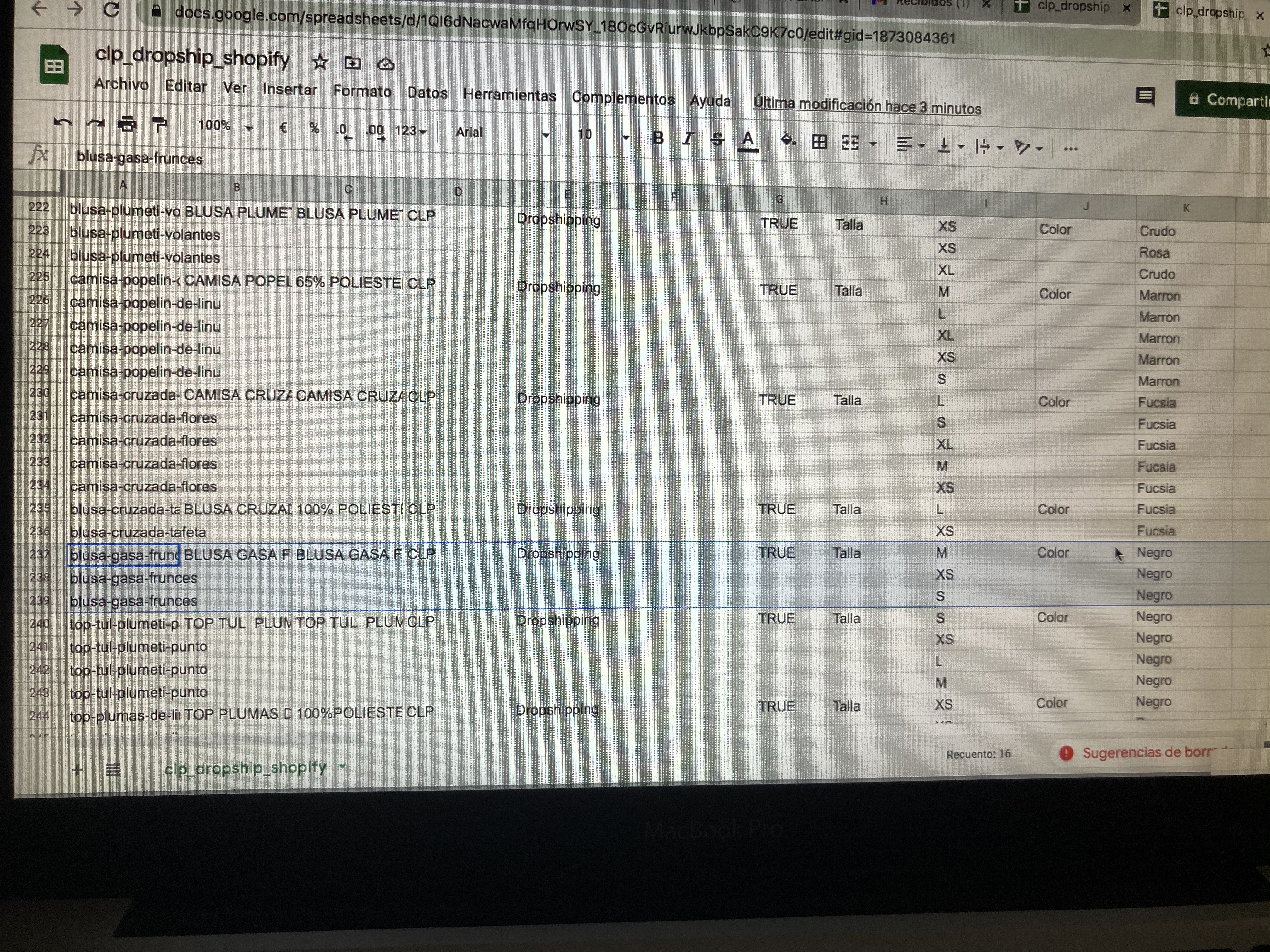
Task: Select the paint format roller icon
Action: (159, 125)
